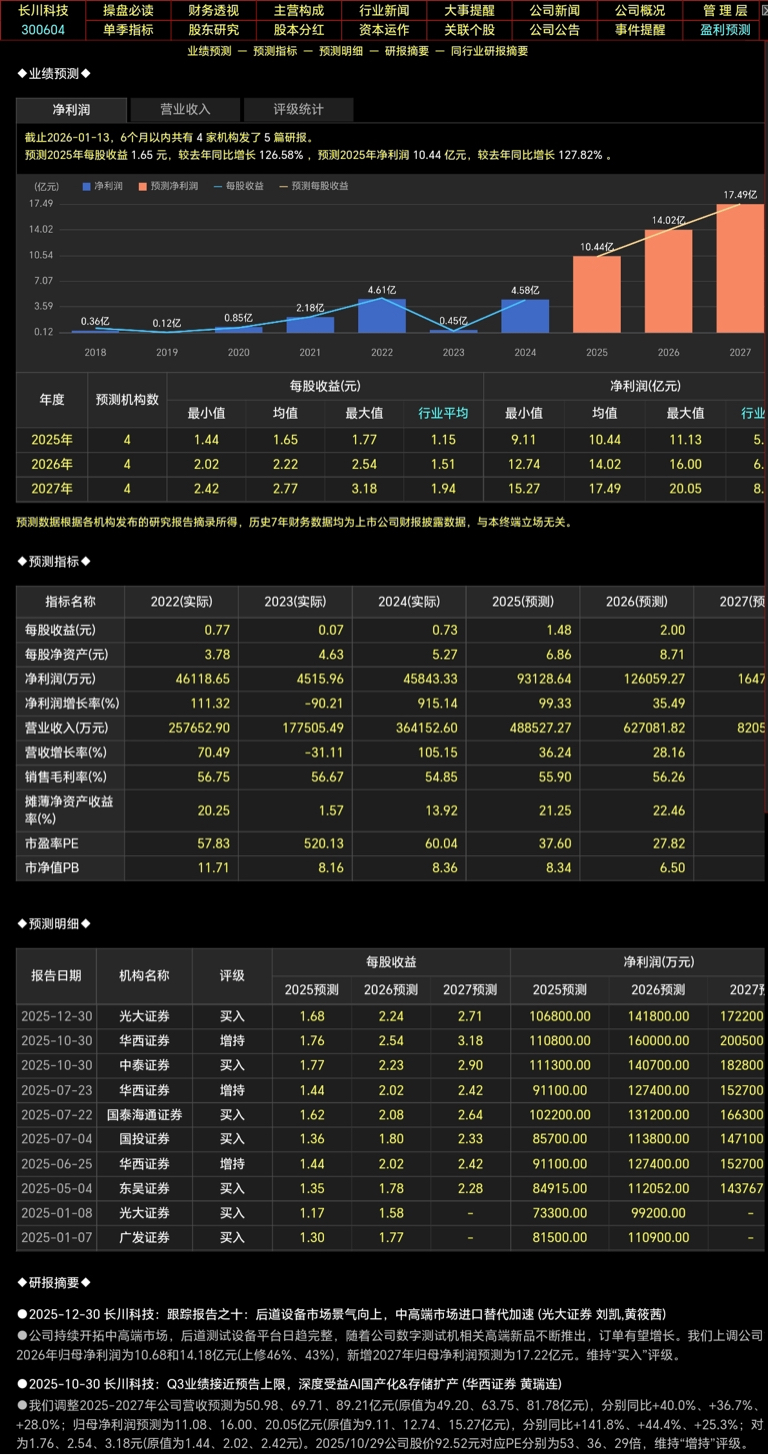This screenshot has width=768, height=1455.
Task: Open 2025-12-30 光大证券 research report title
Action: pyautogui.click(x=342, y=1314)
